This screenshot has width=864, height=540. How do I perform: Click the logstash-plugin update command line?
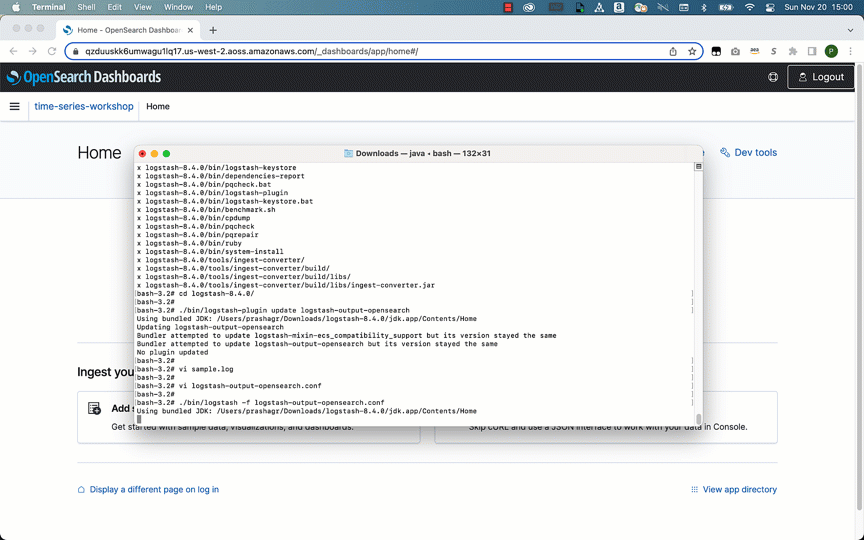pos(273,310)
